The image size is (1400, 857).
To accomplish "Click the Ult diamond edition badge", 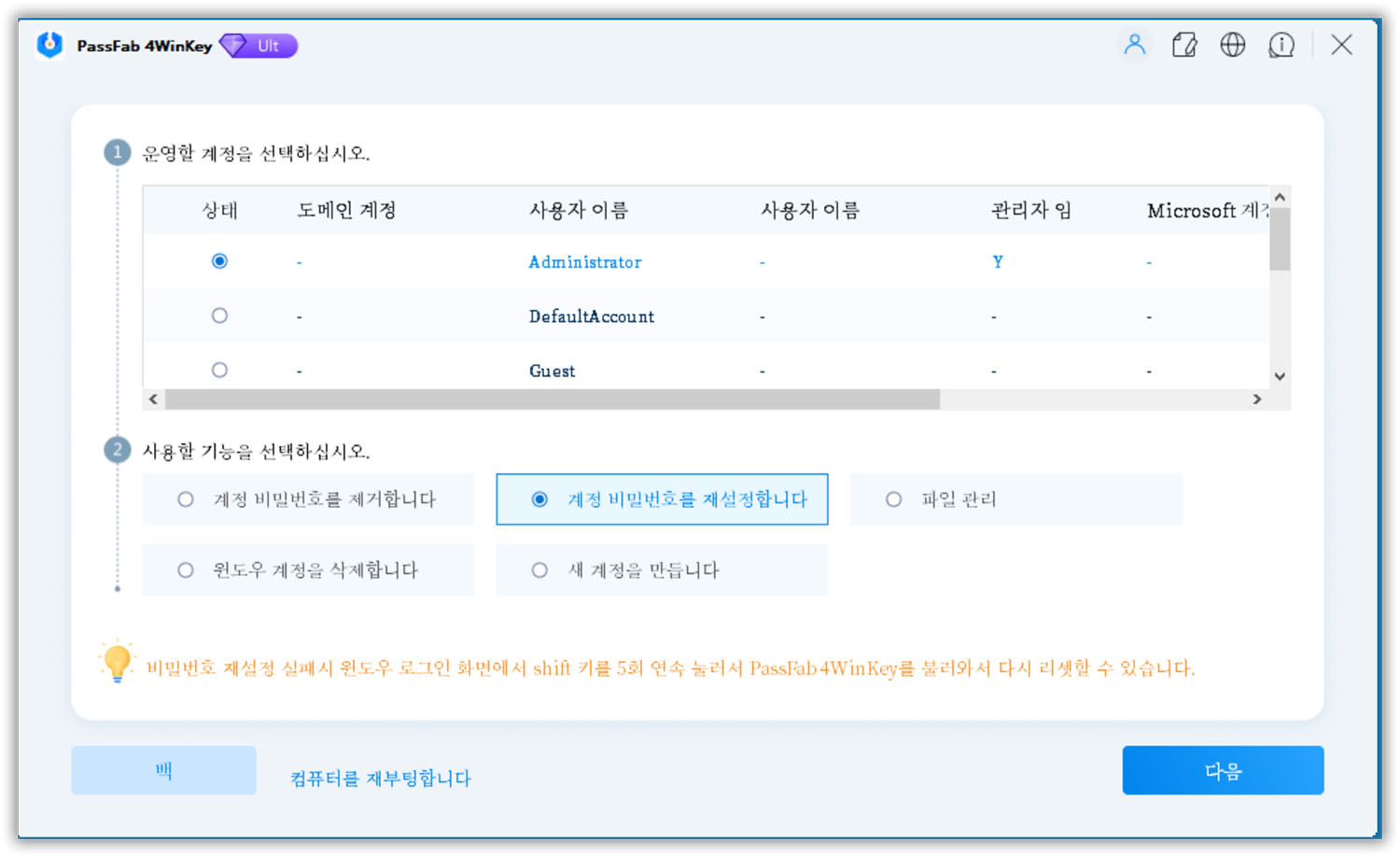I will 259,45.
